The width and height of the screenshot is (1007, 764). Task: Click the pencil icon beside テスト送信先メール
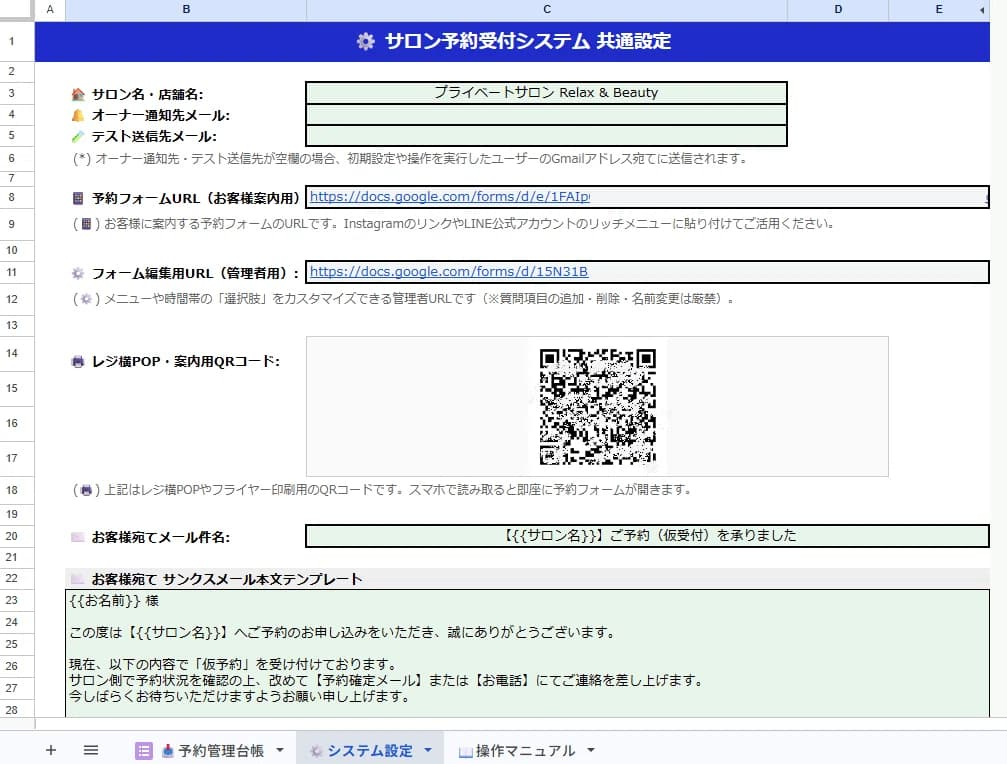coord(78,136)
